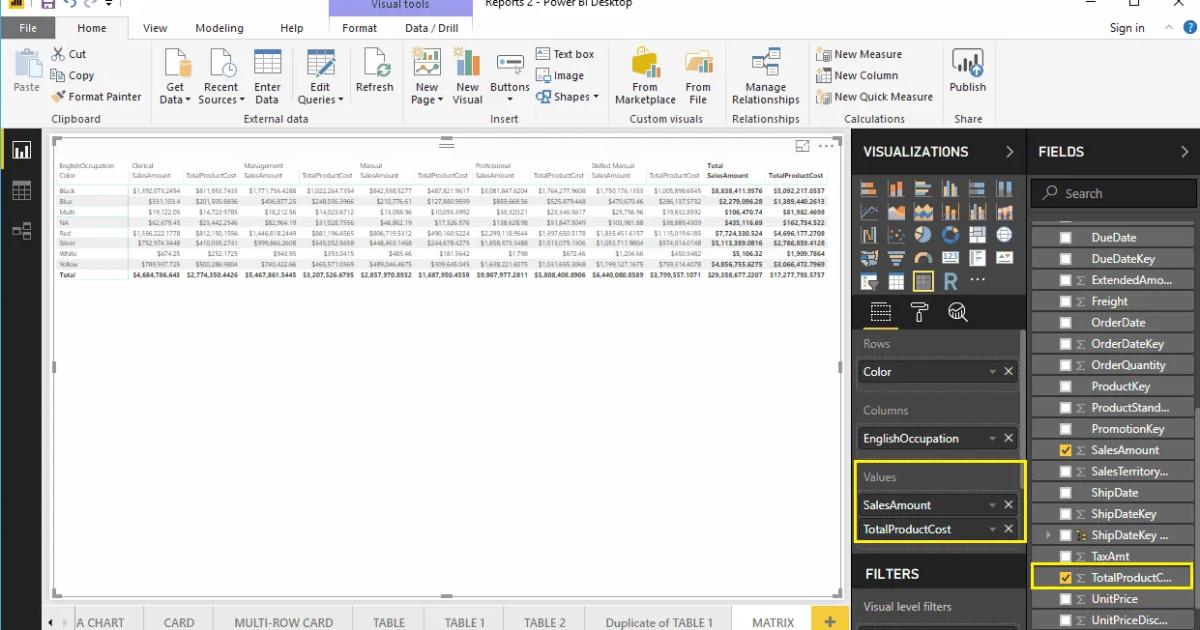Click the Search field in the Fields pane

point(1112,193)
